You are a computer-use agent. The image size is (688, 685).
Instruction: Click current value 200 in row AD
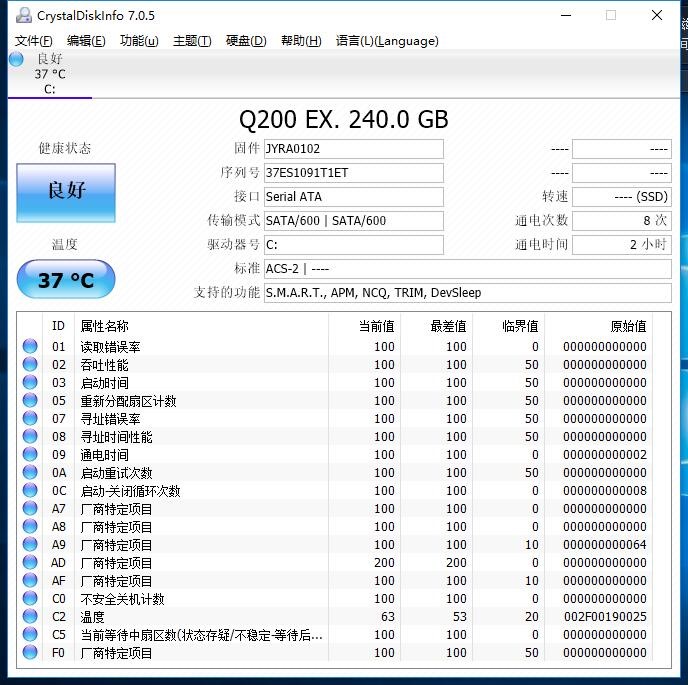point(384,563)
